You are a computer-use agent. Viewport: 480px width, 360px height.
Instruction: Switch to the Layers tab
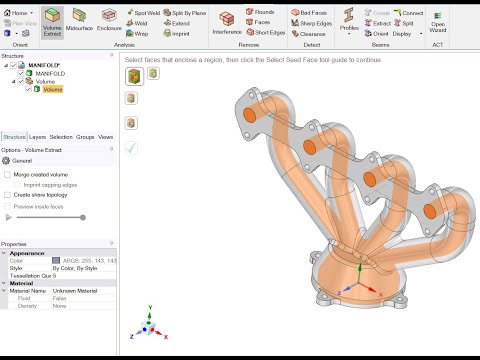click(x=37, y=137)
